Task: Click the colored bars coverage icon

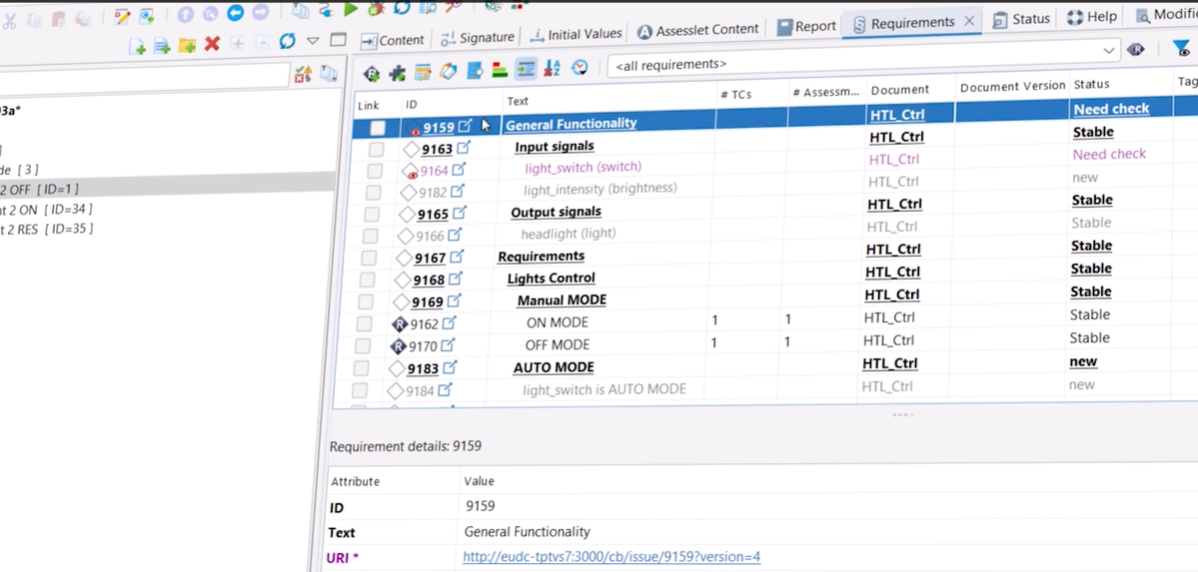Action: 500,71
